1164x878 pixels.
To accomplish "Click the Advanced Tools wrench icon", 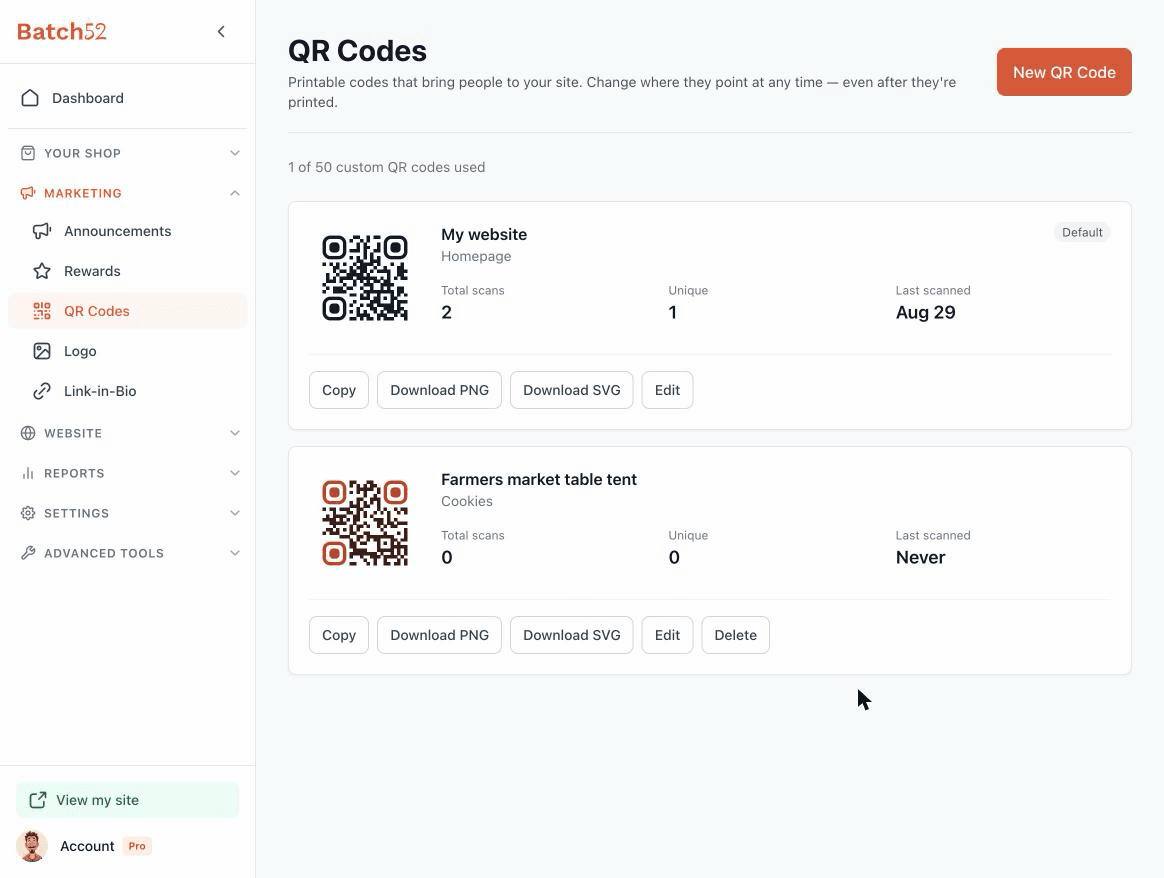I will pos(28,553).
